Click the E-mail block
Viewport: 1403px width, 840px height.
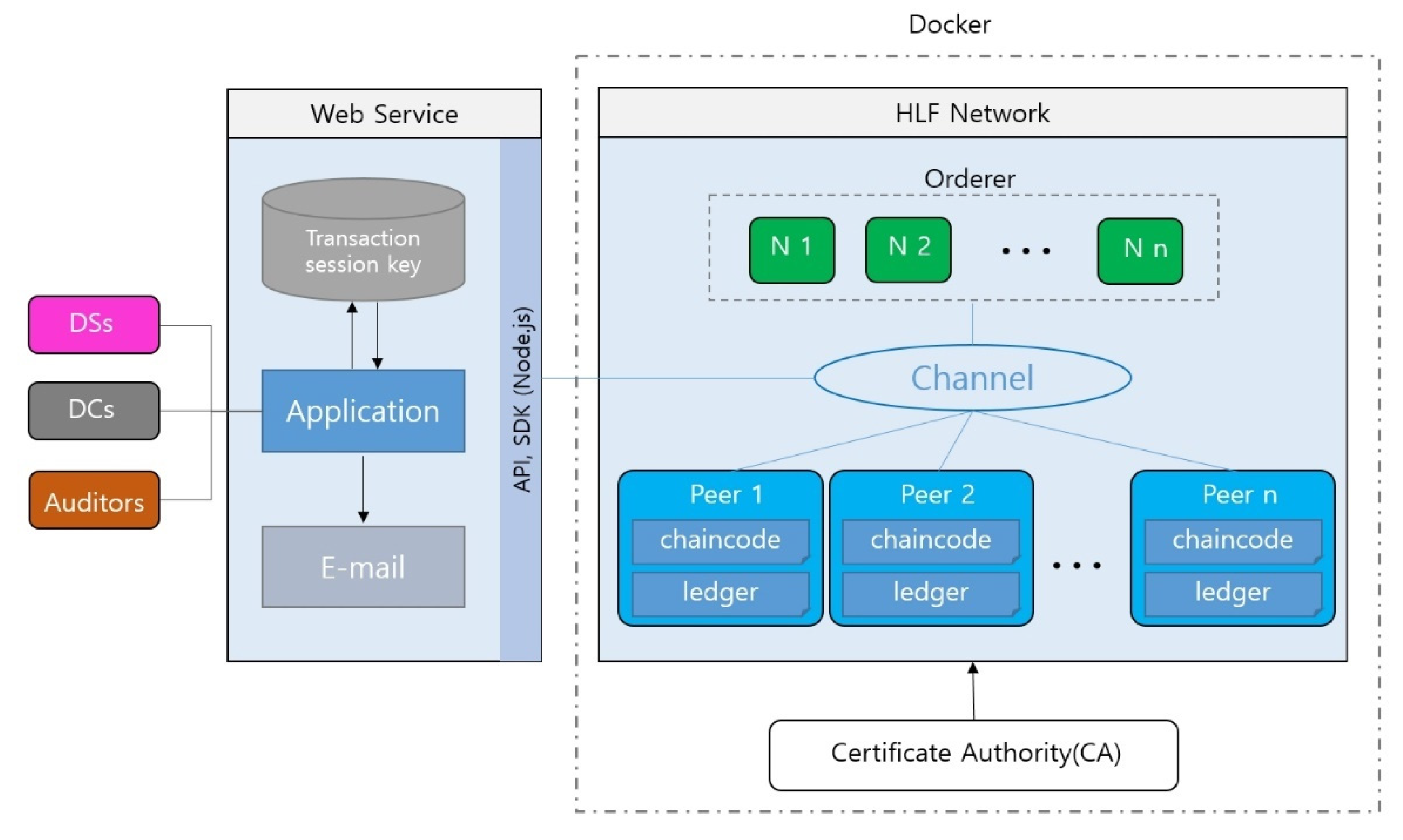pos(363,567)
